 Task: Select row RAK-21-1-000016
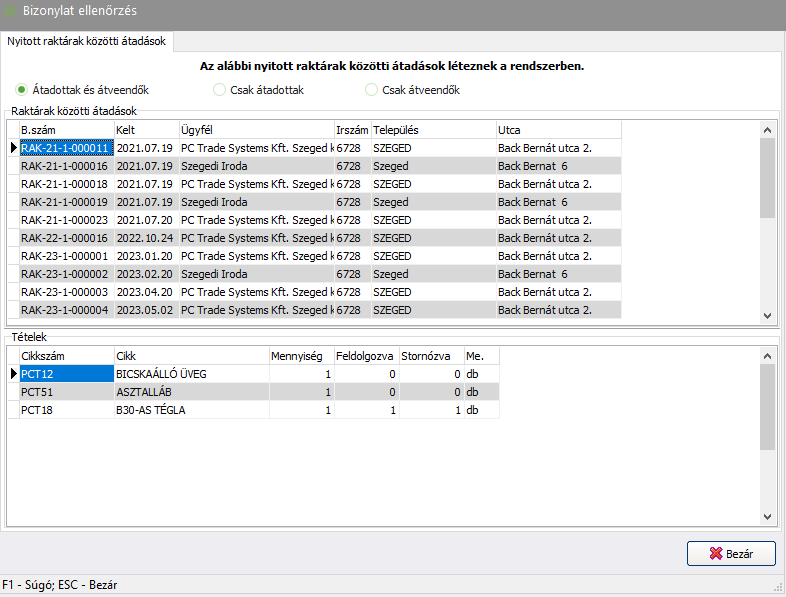(64, 166)
